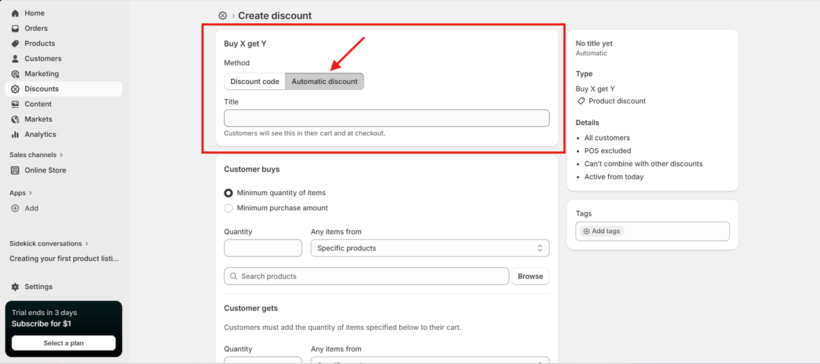Click the POS excluded detail
The image size is (820, 364).
coord(608,151)
